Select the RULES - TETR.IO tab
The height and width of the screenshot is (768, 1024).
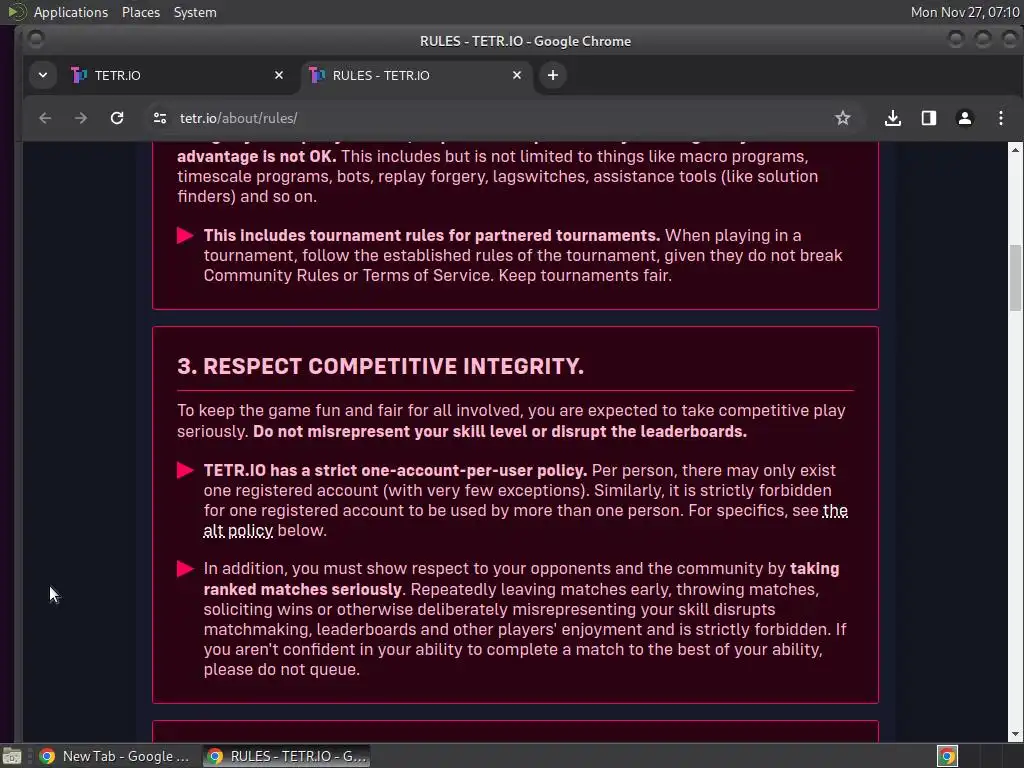(415, 75)
